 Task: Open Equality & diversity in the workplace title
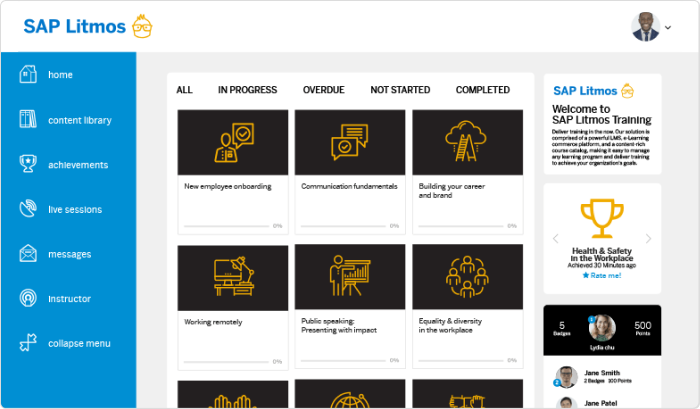click(x=450, y=326)
